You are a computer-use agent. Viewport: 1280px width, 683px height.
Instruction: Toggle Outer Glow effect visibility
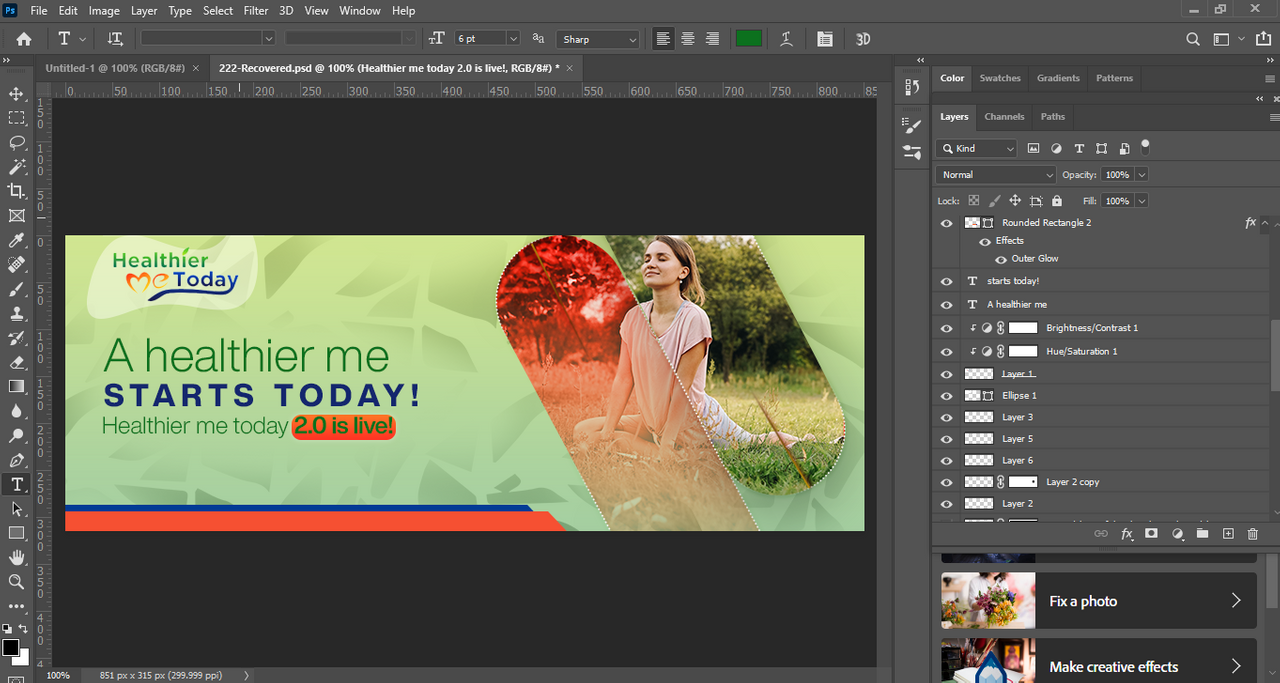[1001, 259]
